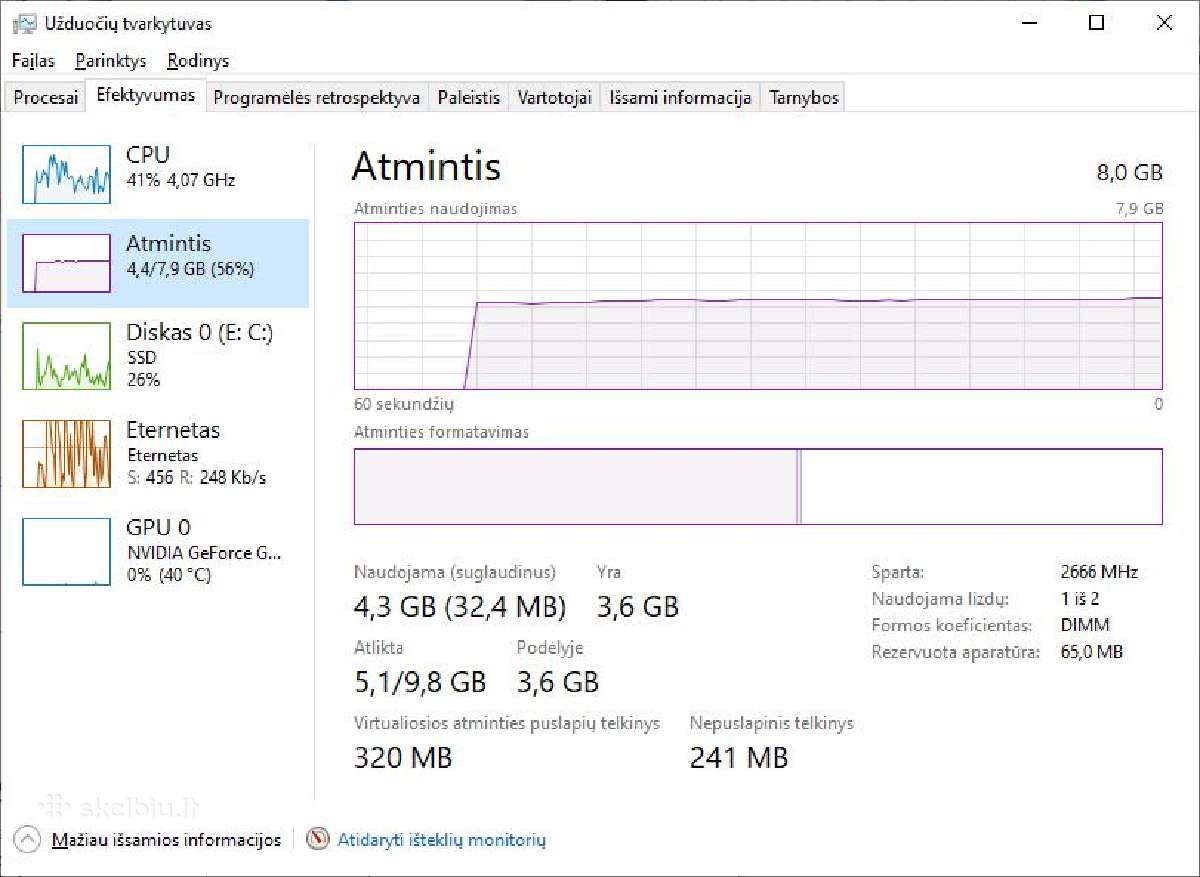Image resolution: width=1200 pixels, height=877 pixels.
Task: Open the Eternetas network graph item
Action: point(158,453)
